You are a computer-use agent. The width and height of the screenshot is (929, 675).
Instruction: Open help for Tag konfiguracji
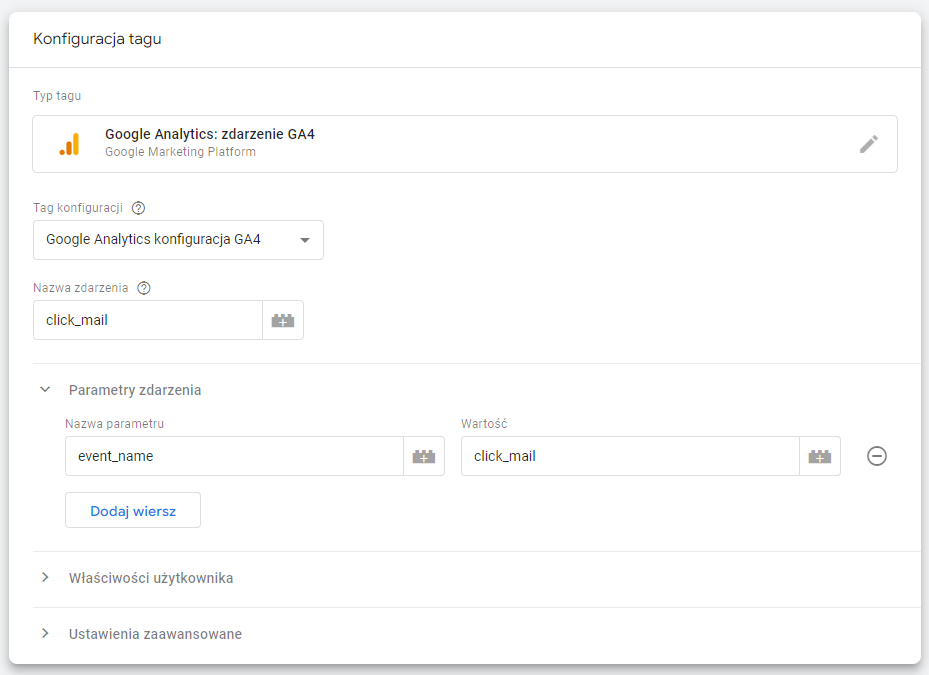(x=138, y=208)
